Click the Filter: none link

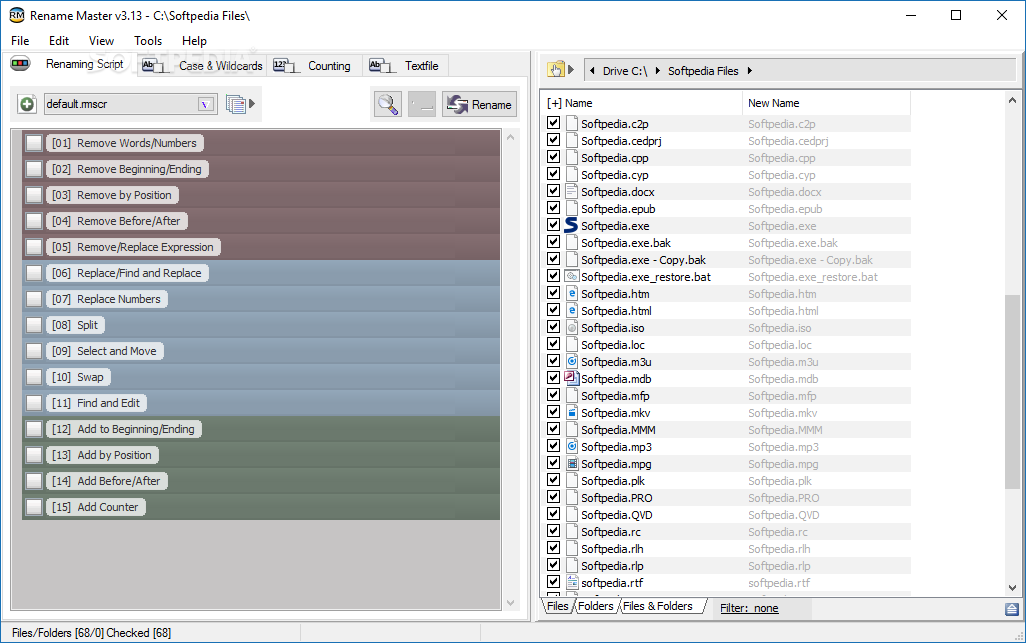tap(749, 608)
